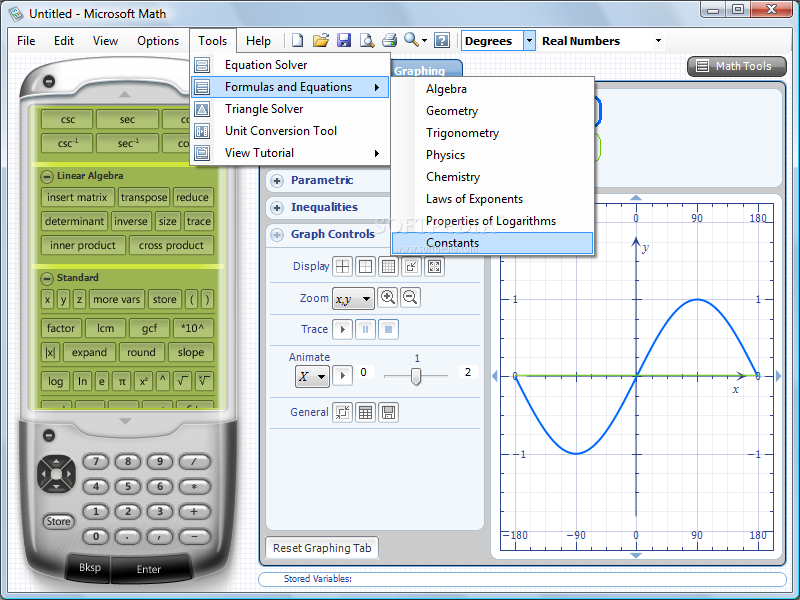The image size is (800, 600).
Task: Toggle the gridlines Display button
Action: (388, 266)
